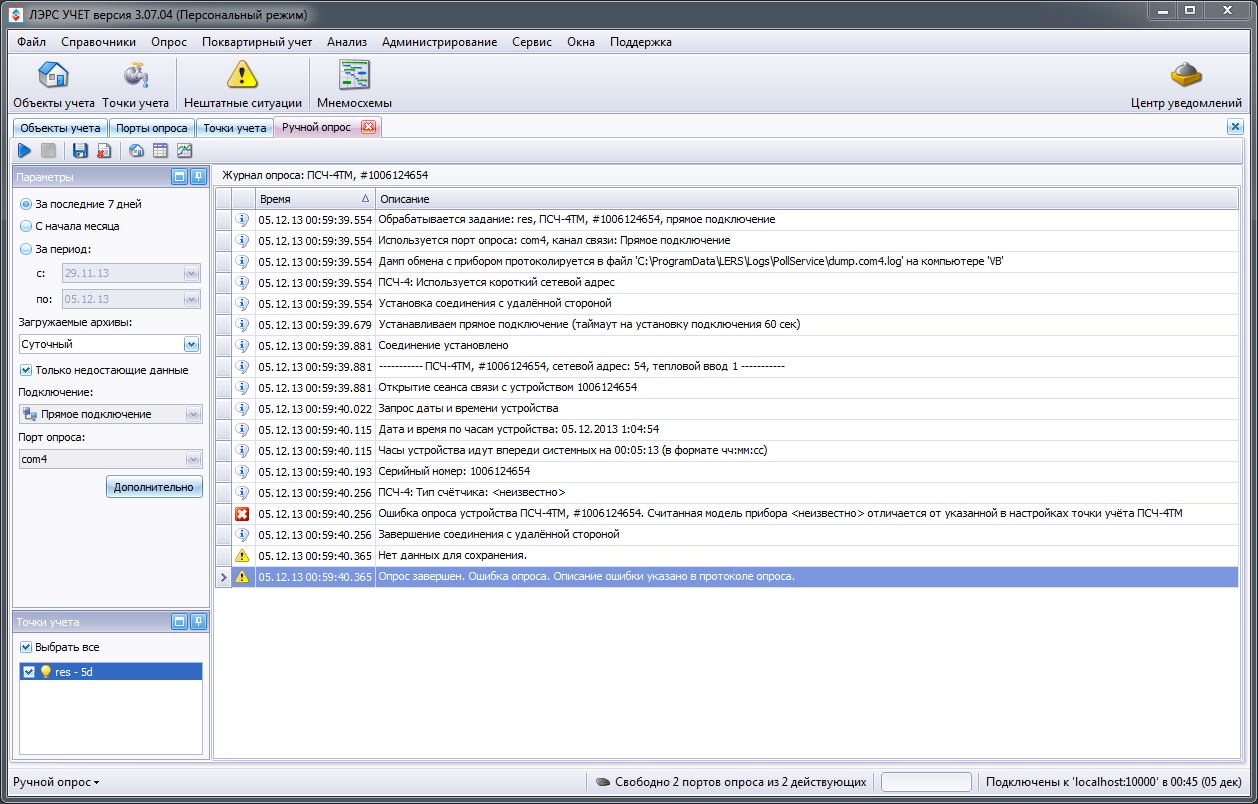Click the house object icon in poll toolbar

click(137, 151)
